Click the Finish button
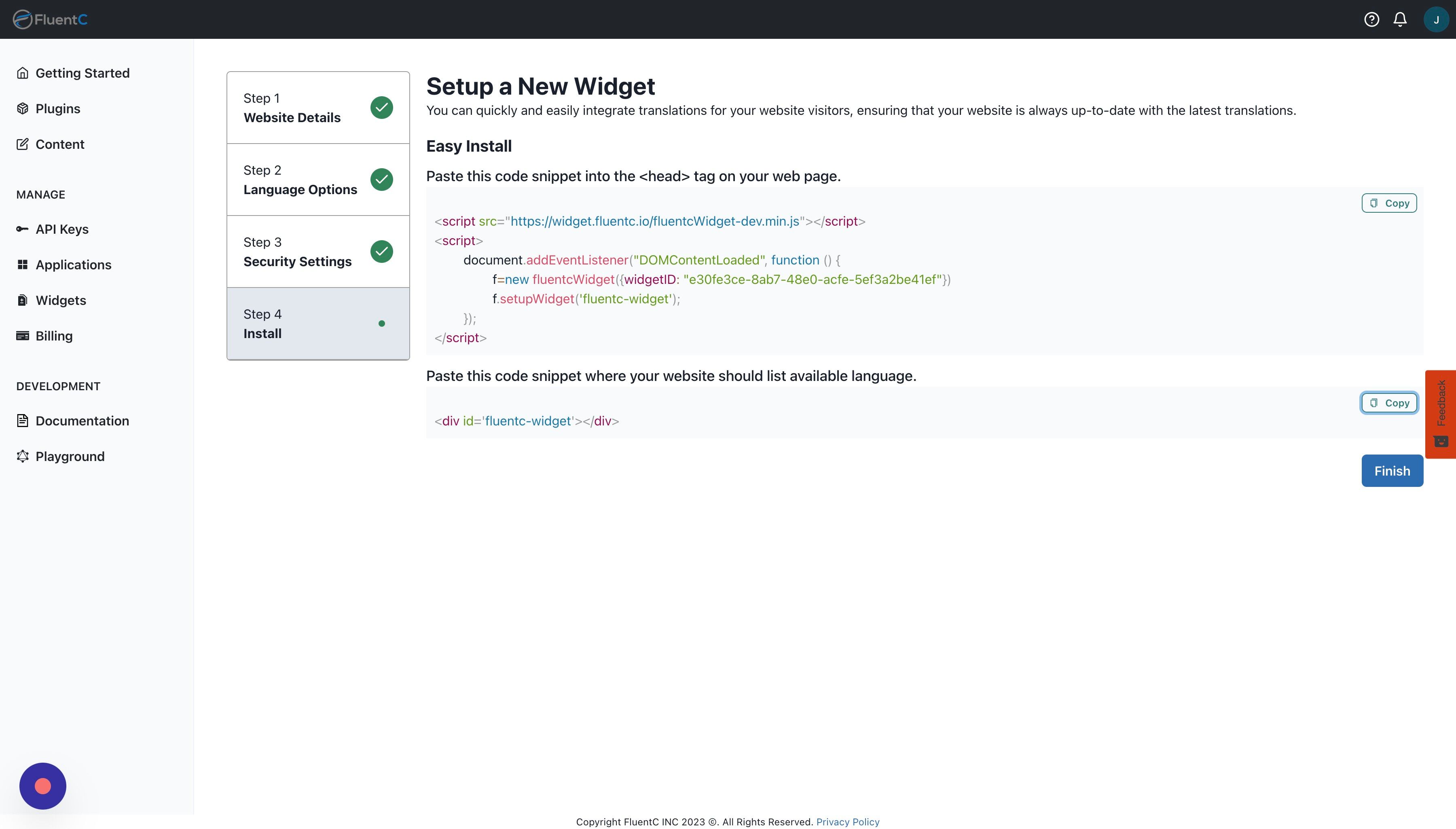The height and width of the screenshot is (829, 1456). click(x=1392, y=471)
